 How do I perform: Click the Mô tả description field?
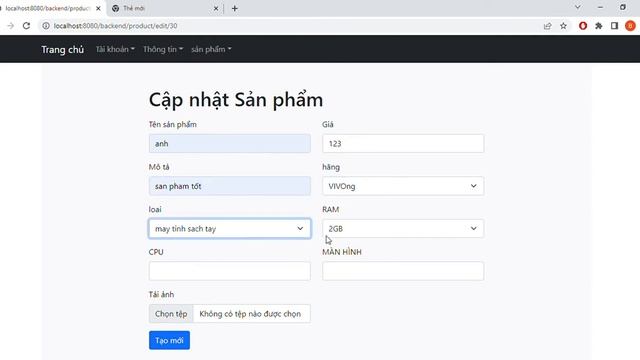pos(229,186)
